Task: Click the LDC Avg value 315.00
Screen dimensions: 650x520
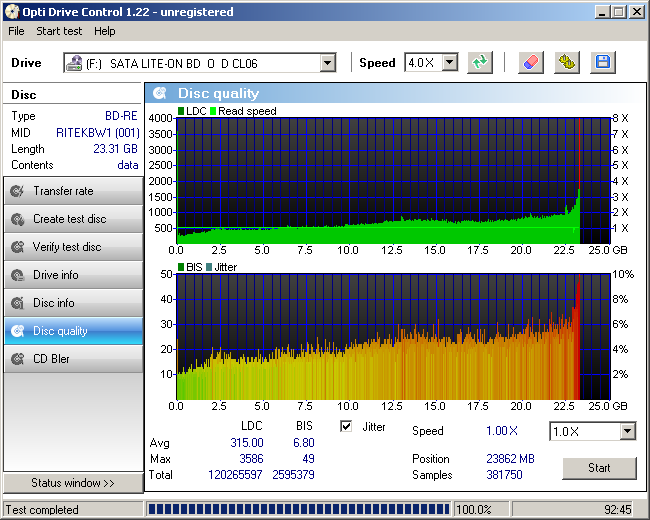Action: coord(247,442)
